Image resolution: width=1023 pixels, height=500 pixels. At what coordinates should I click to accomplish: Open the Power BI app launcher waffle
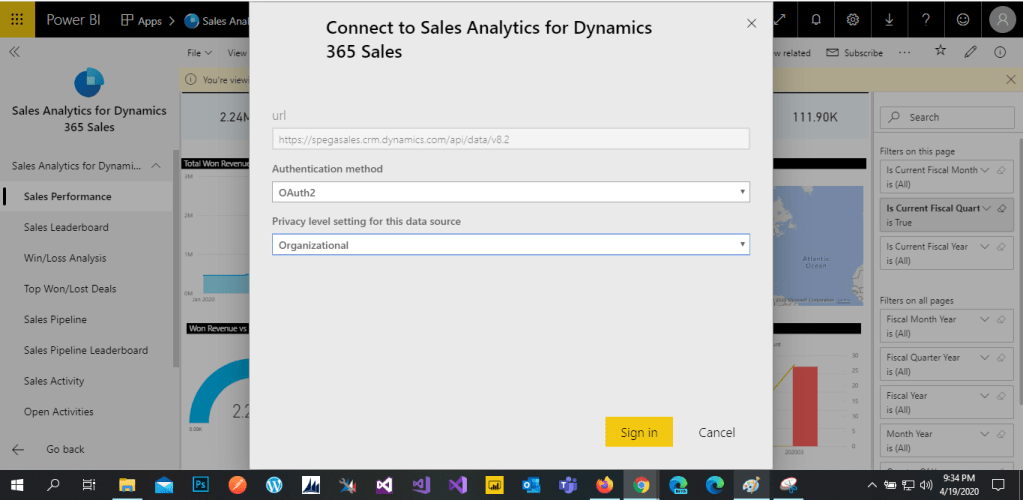click(x=17, y=19)
